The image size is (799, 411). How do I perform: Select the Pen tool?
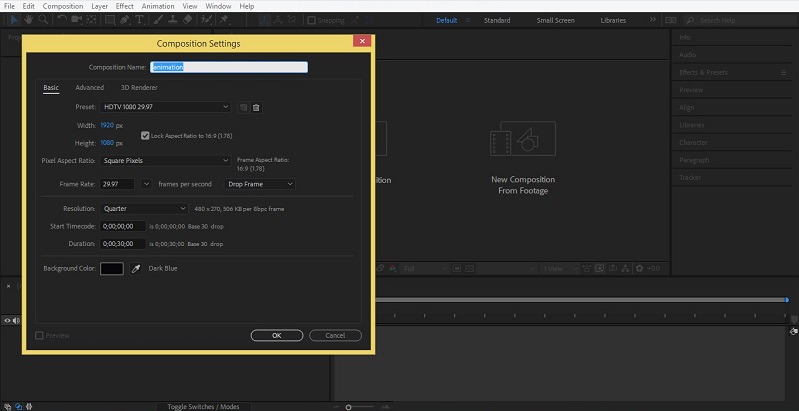point(124,20)
